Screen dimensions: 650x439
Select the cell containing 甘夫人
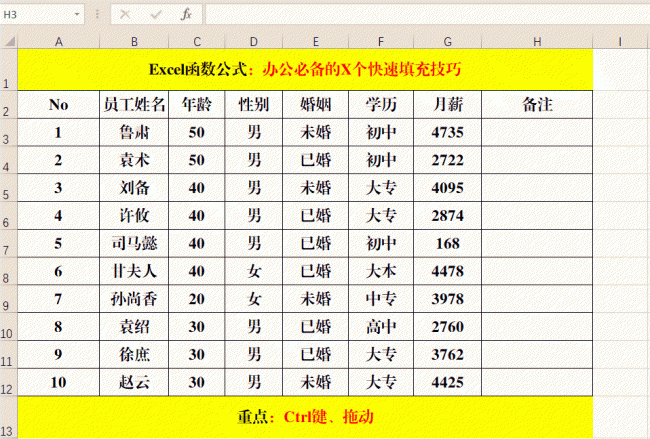(134, 271)
